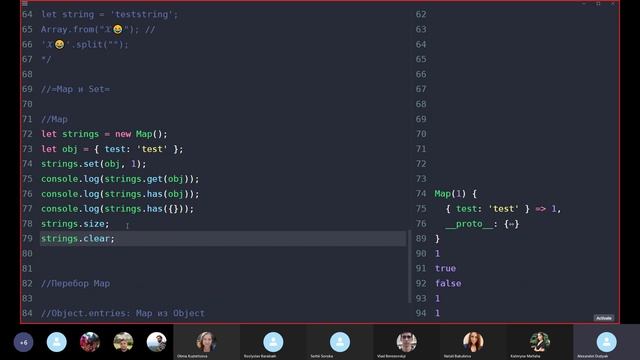Click 'console.log(strings.get(obj));' line

pos(120,179)
